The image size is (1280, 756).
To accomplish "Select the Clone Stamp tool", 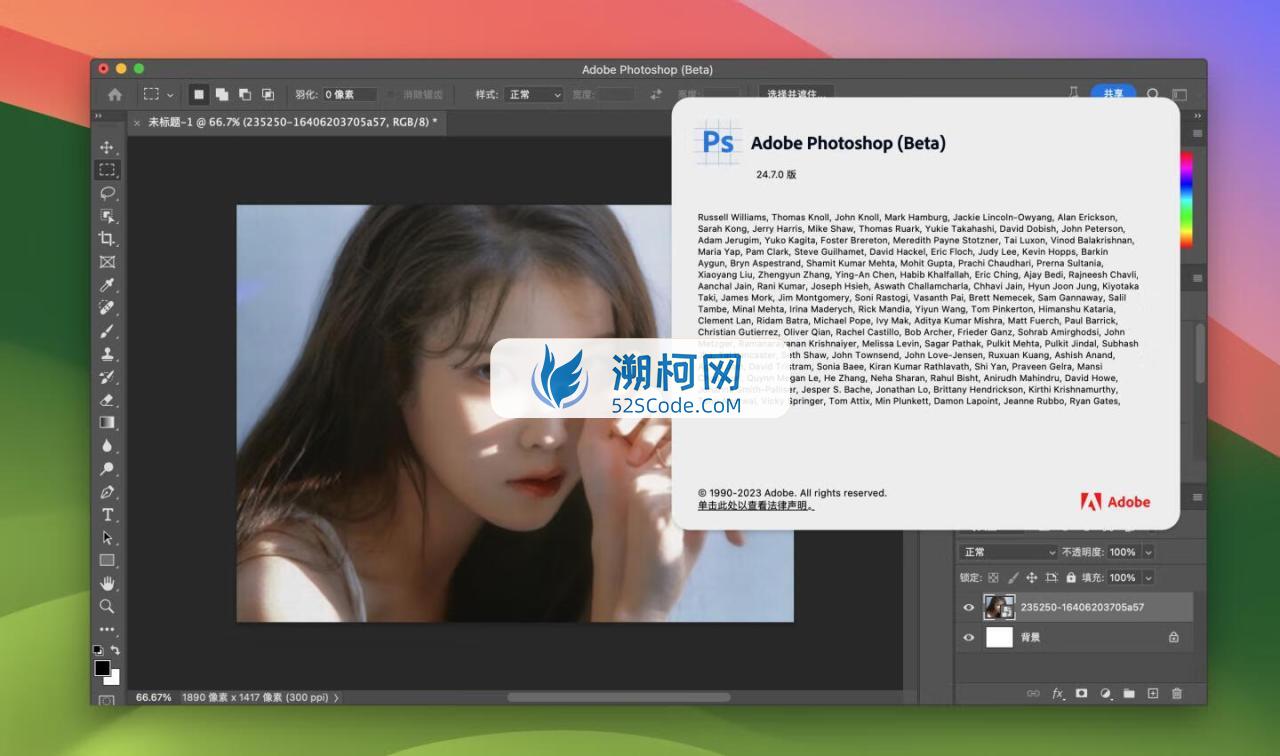I will (x=107, y=354).
